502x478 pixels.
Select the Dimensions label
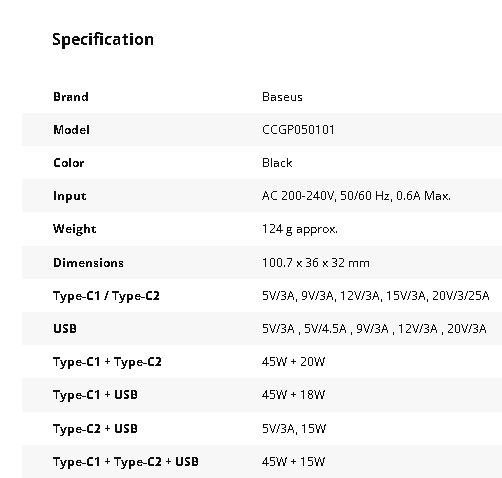point(88,263)
